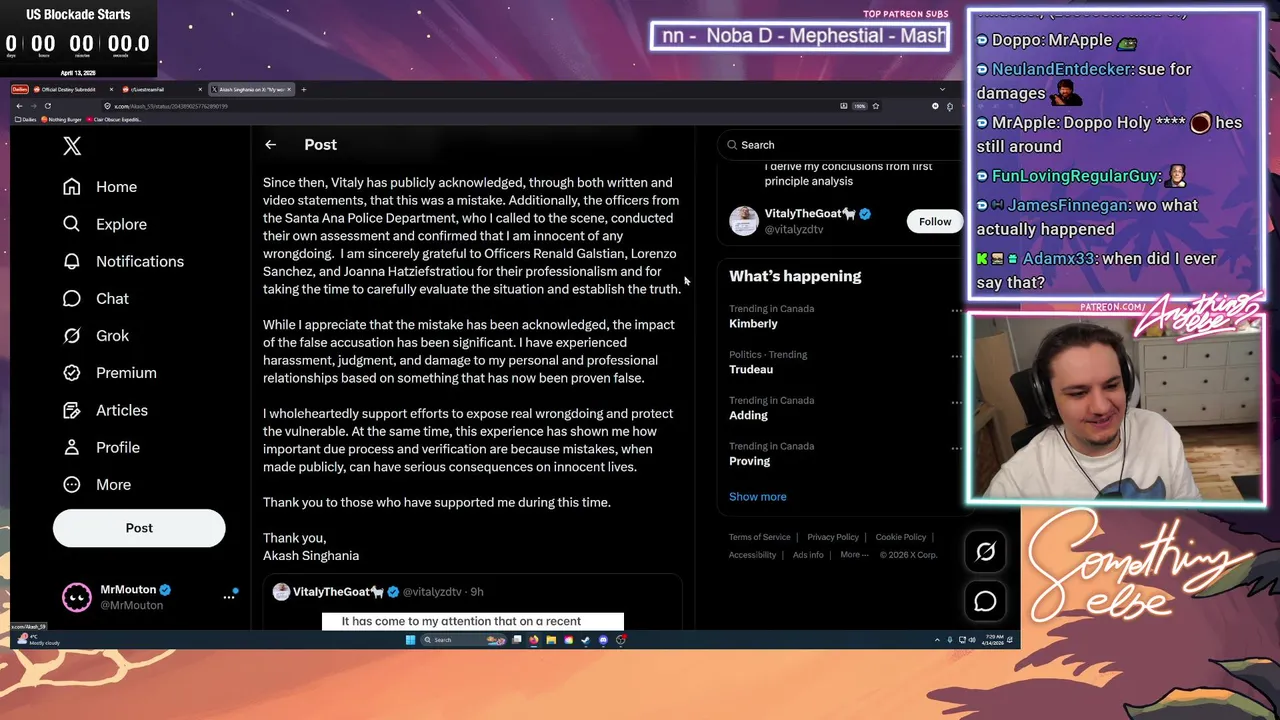Open Privacy Policy link
Image resolution: width=1280 pixels, height=720 pixels.
click(x=833, y=537)
